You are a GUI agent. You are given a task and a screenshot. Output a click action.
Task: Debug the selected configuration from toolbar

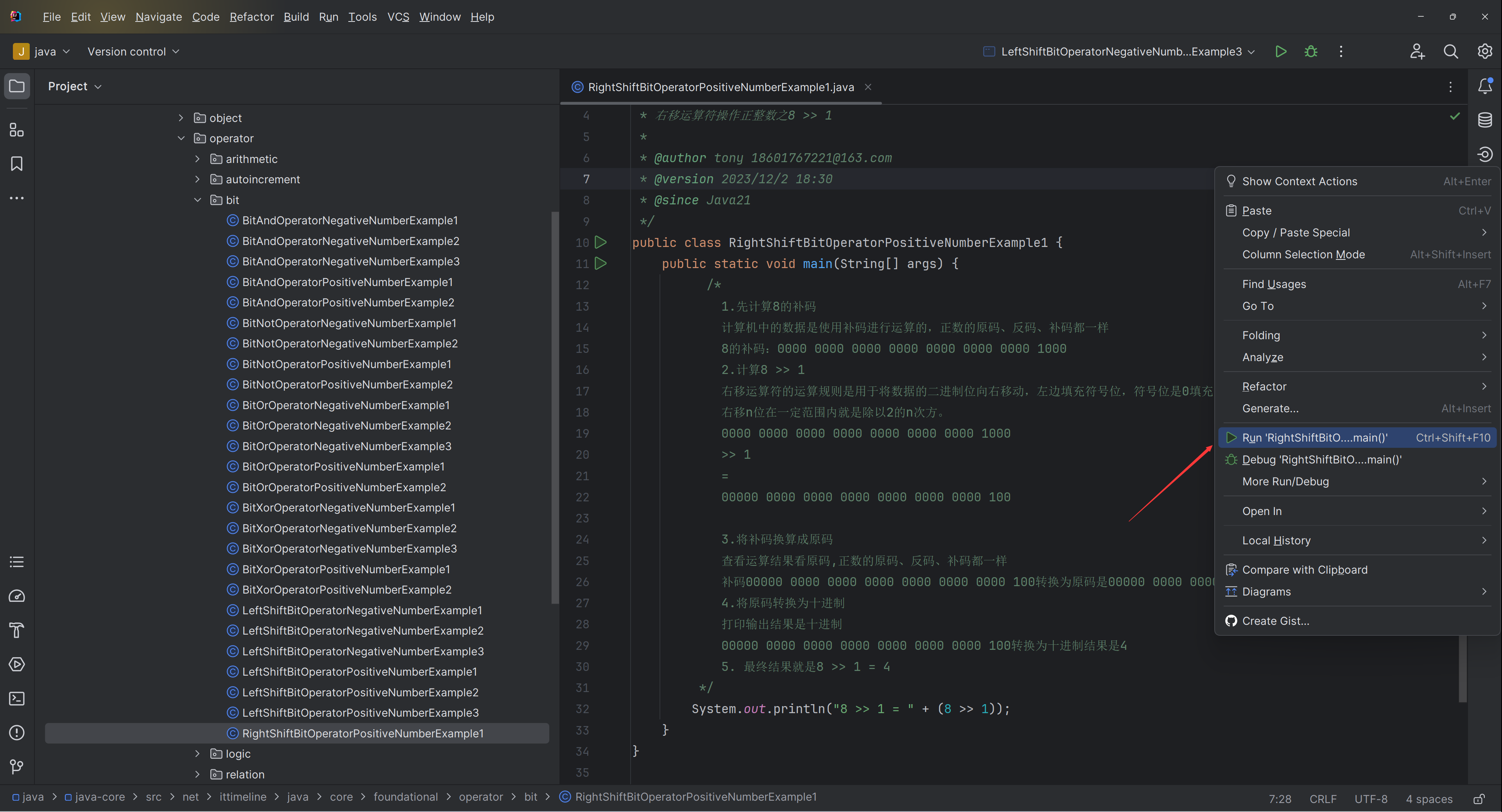click(x=1311, y=51)
